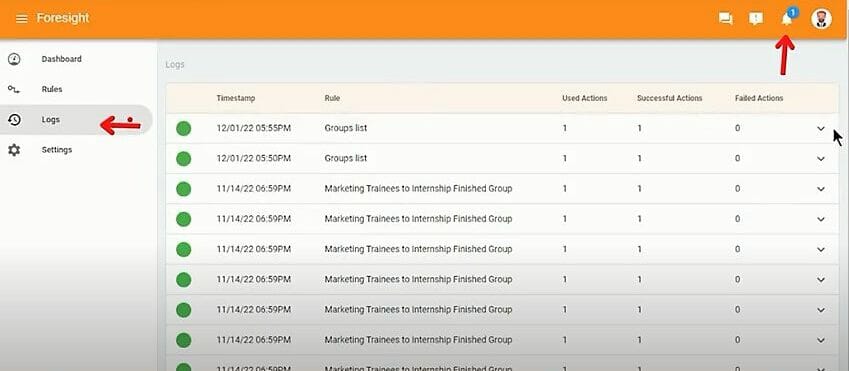
Task: Click green status dot for 05:50PM log
Action: [184, 159]
